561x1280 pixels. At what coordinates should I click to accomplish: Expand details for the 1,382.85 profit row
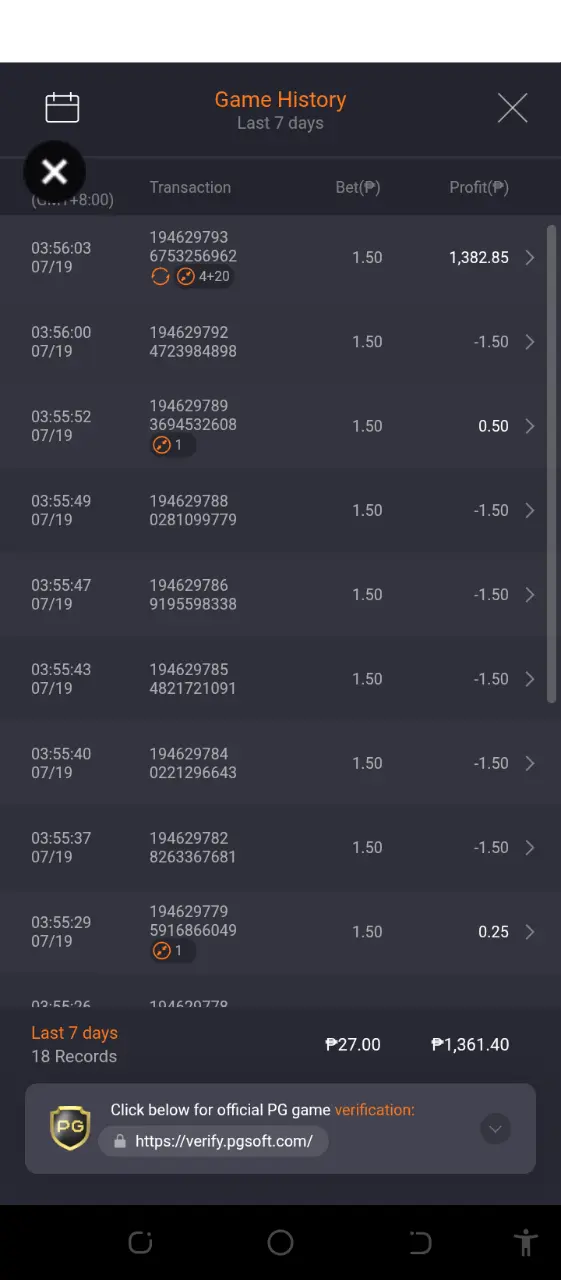pos(530,258)
